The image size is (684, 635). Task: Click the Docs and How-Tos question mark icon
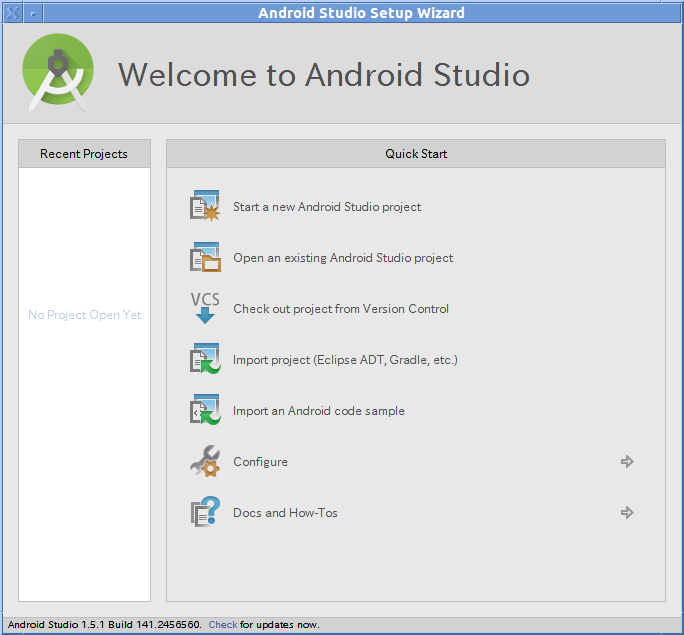(205, 512)
